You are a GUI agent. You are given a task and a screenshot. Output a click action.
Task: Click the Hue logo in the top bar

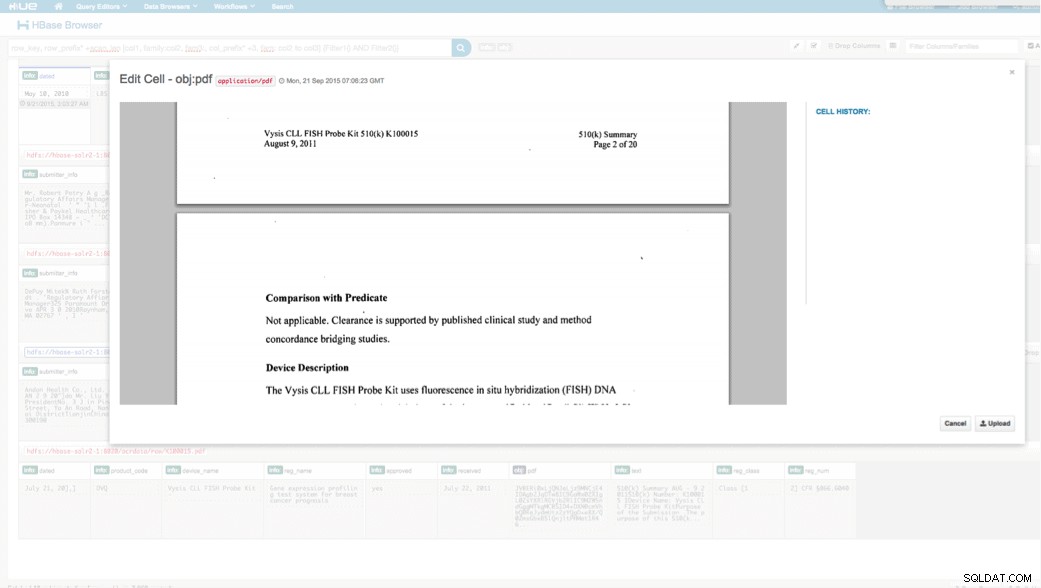pyautogui.click(x=23, y=6)
